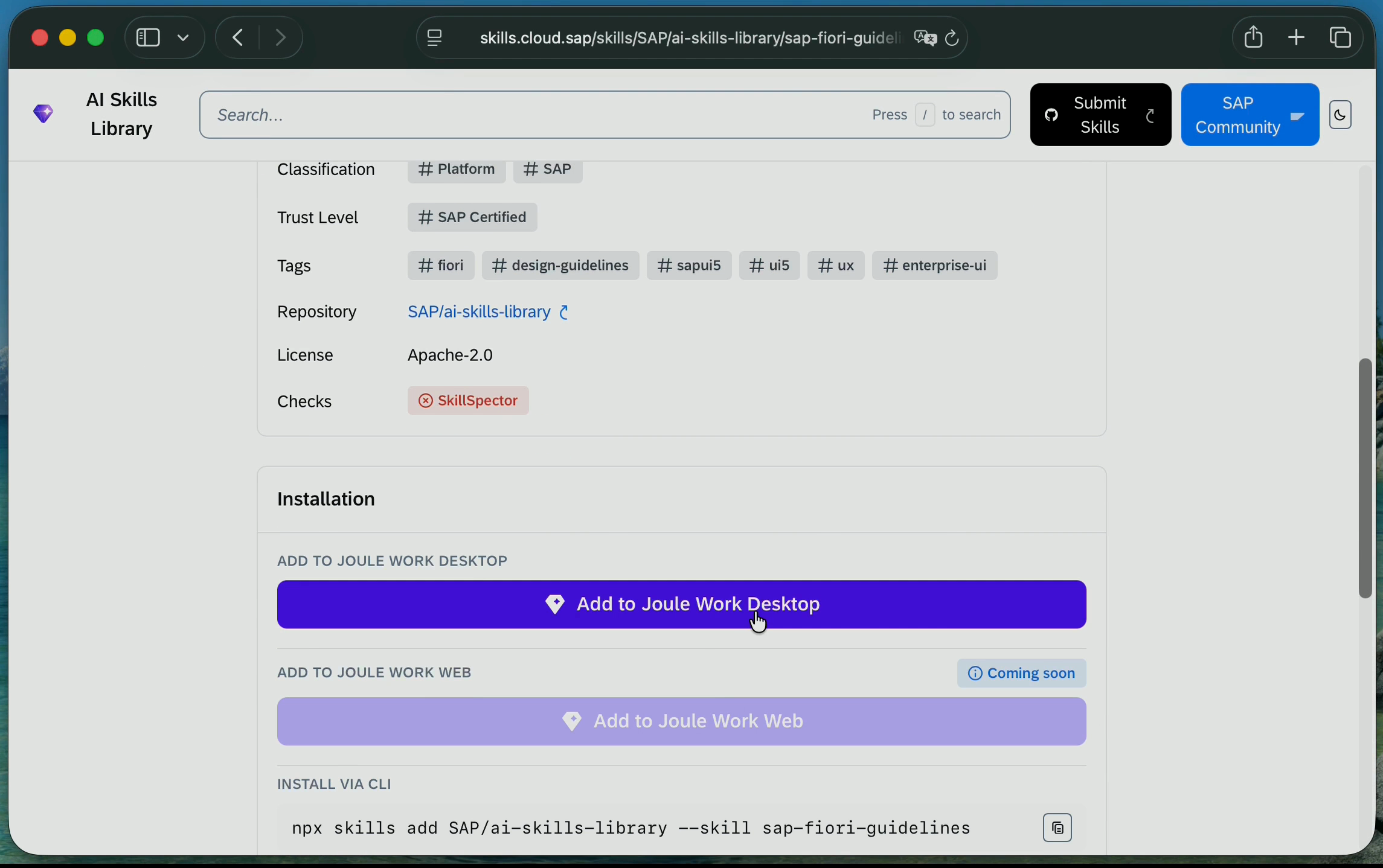Close the Safari window with red button
The height and width of the screenshot is (868, 1383).
click(x=40, y=38)
